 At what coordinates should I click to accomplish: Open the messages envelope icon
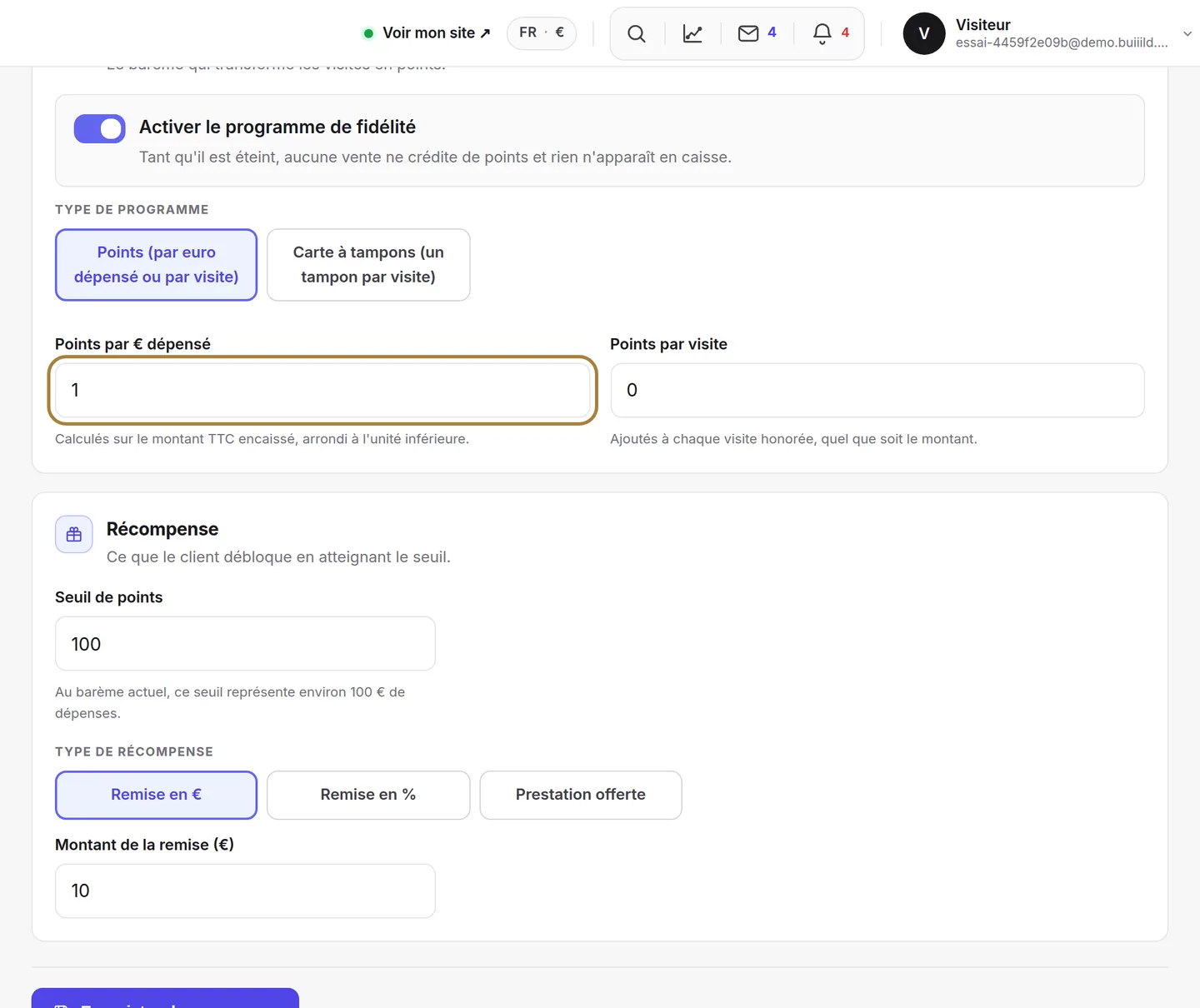(x=748, y=33)
